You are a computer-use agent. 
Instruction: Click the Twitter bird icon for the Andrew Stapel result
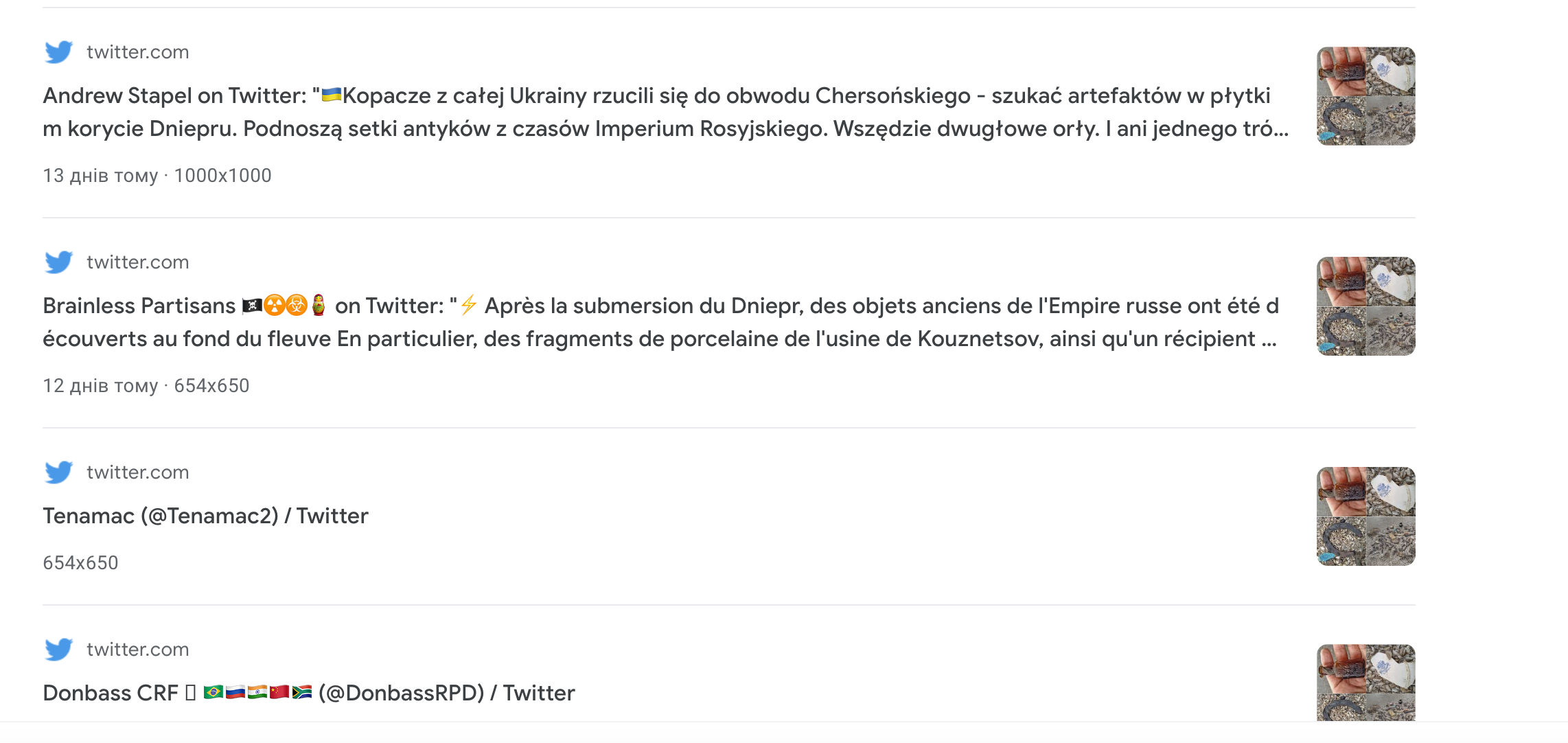[x=58, y=52]
